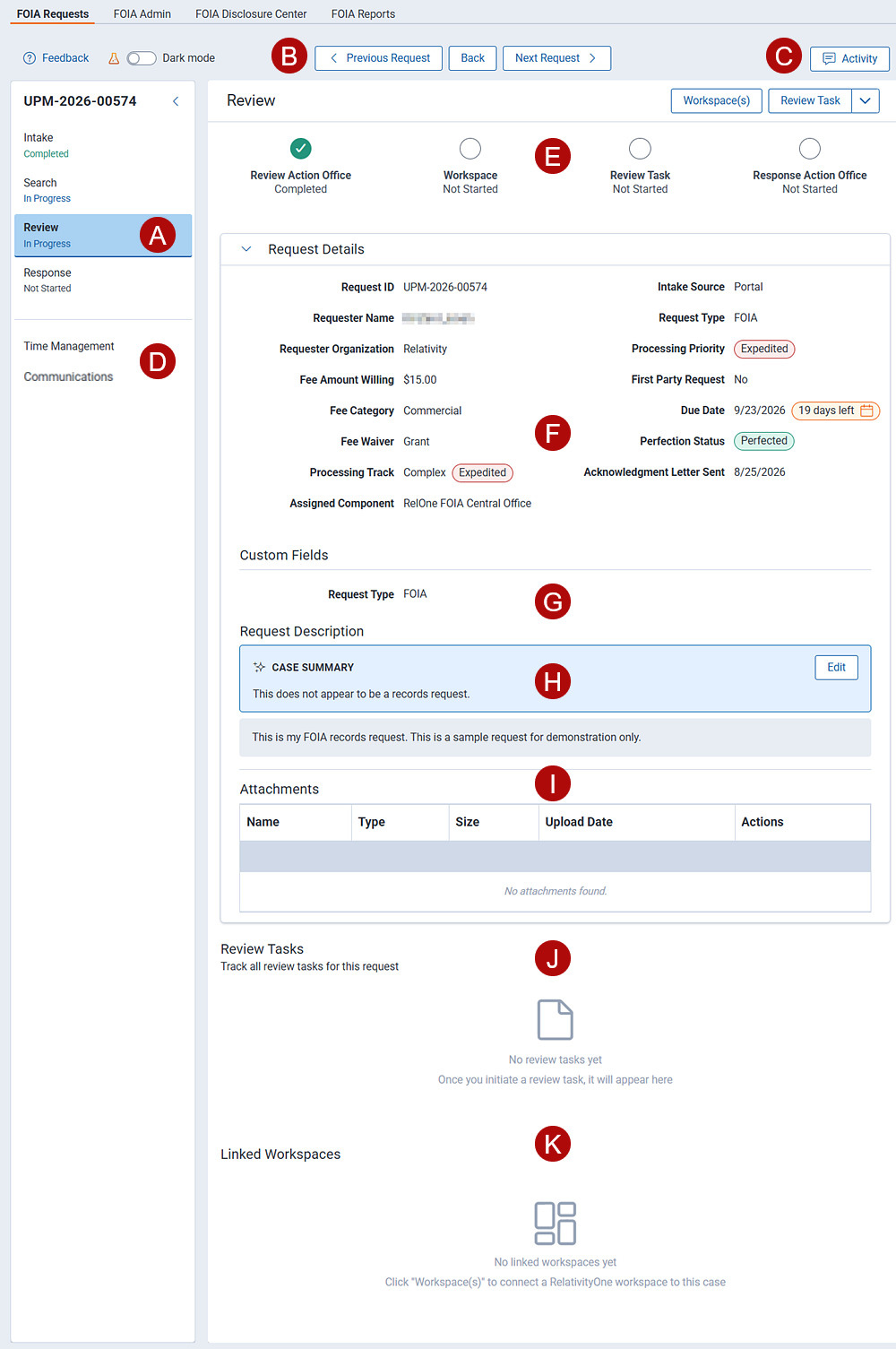This screenshot has height=1349, width=896.
Task: Collapse the UPM-2026-00574 sidebar panel
Action: coord(176,101)
